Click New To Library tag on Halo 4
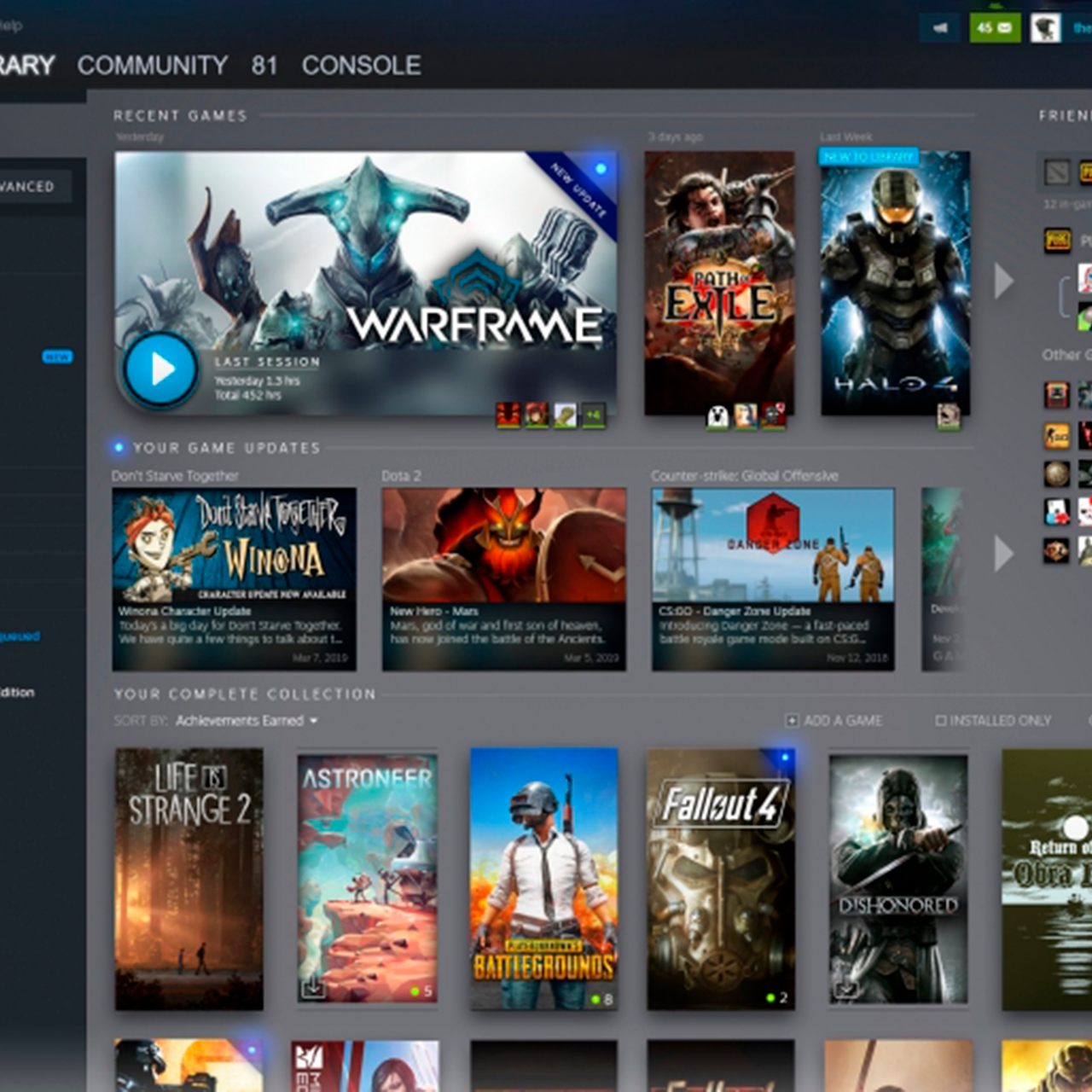This screenshot has width=1092, height=1092. click(868, 157)
